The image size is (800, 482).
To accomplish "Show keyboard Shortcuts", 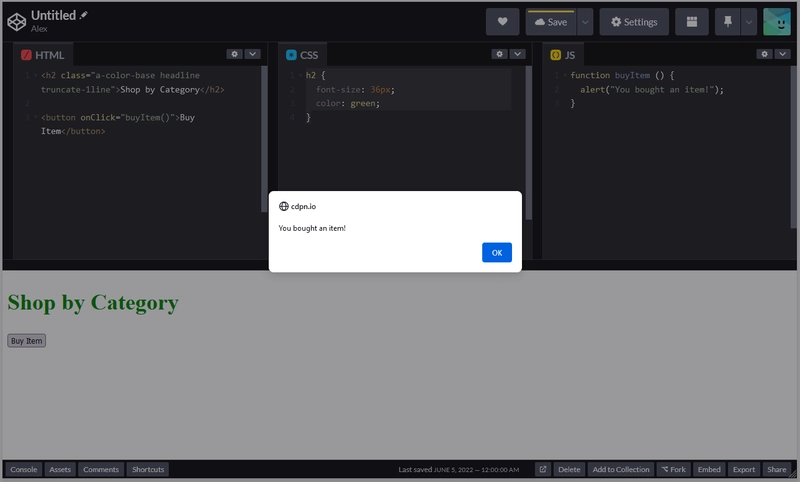I will (x=148, y=469).
